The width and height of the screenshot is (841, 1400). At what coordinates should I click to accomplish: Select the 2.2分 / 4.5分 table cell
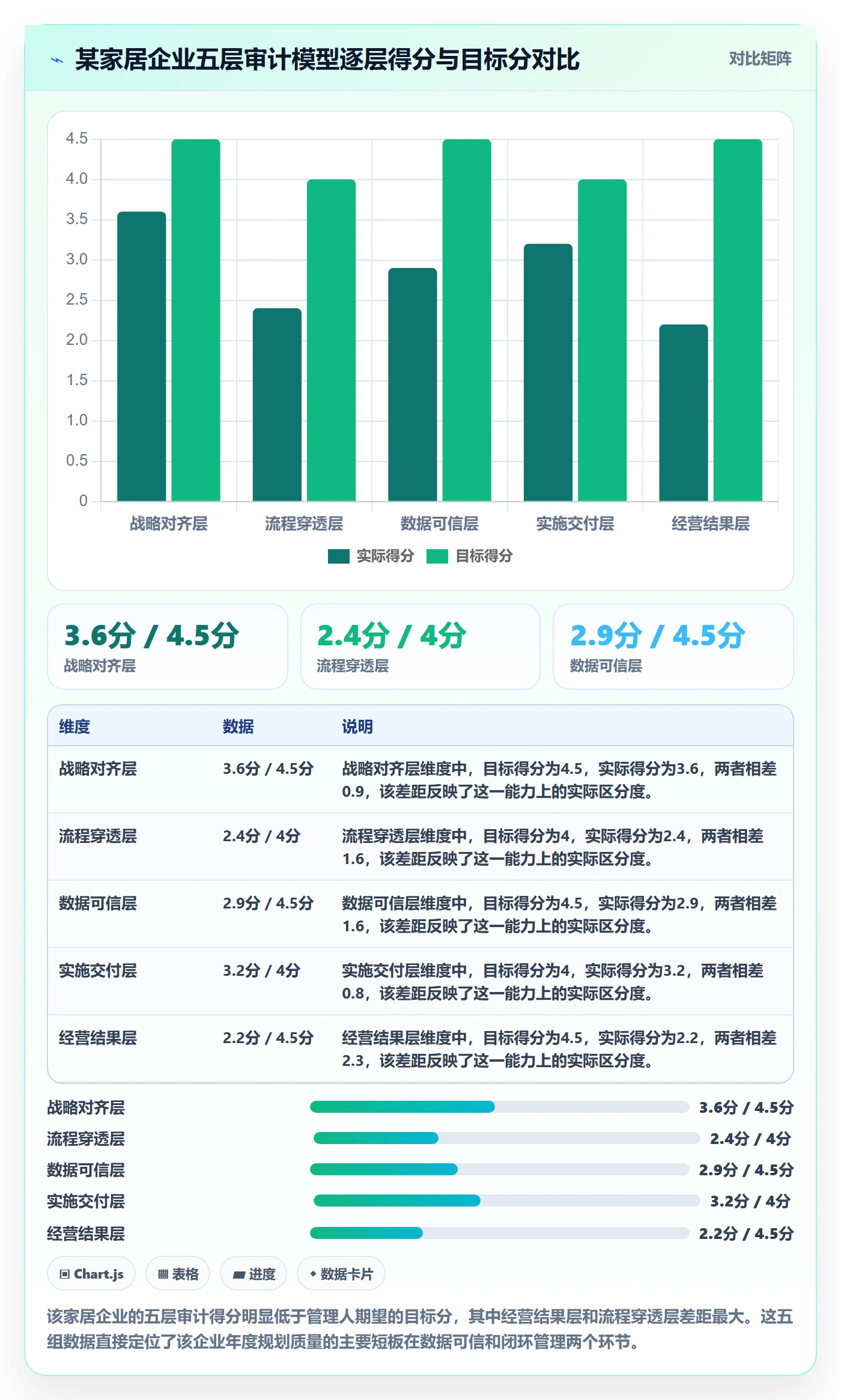[x=268, y=1038]
